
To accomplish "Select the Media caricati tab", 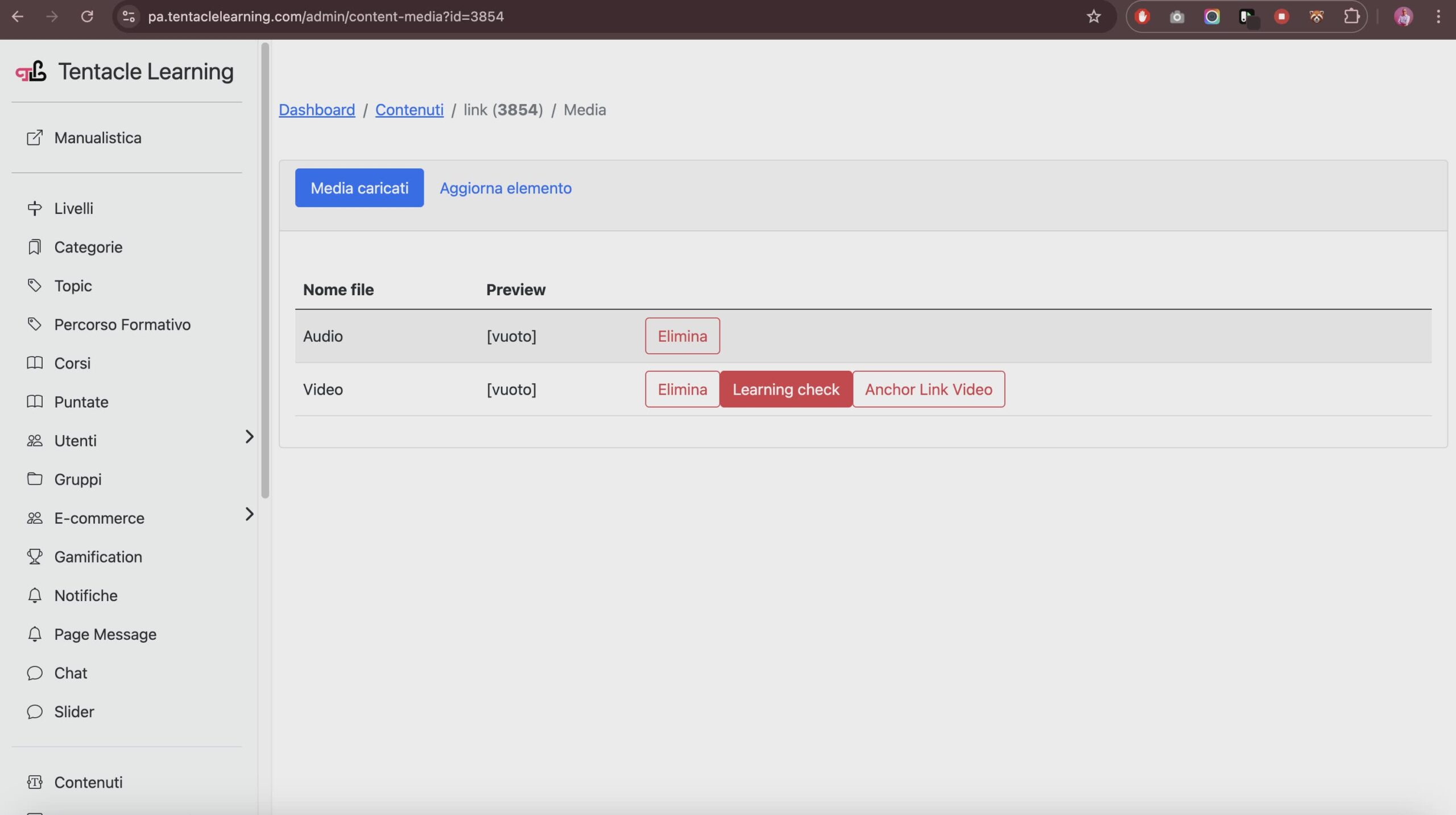I will 359,188.
